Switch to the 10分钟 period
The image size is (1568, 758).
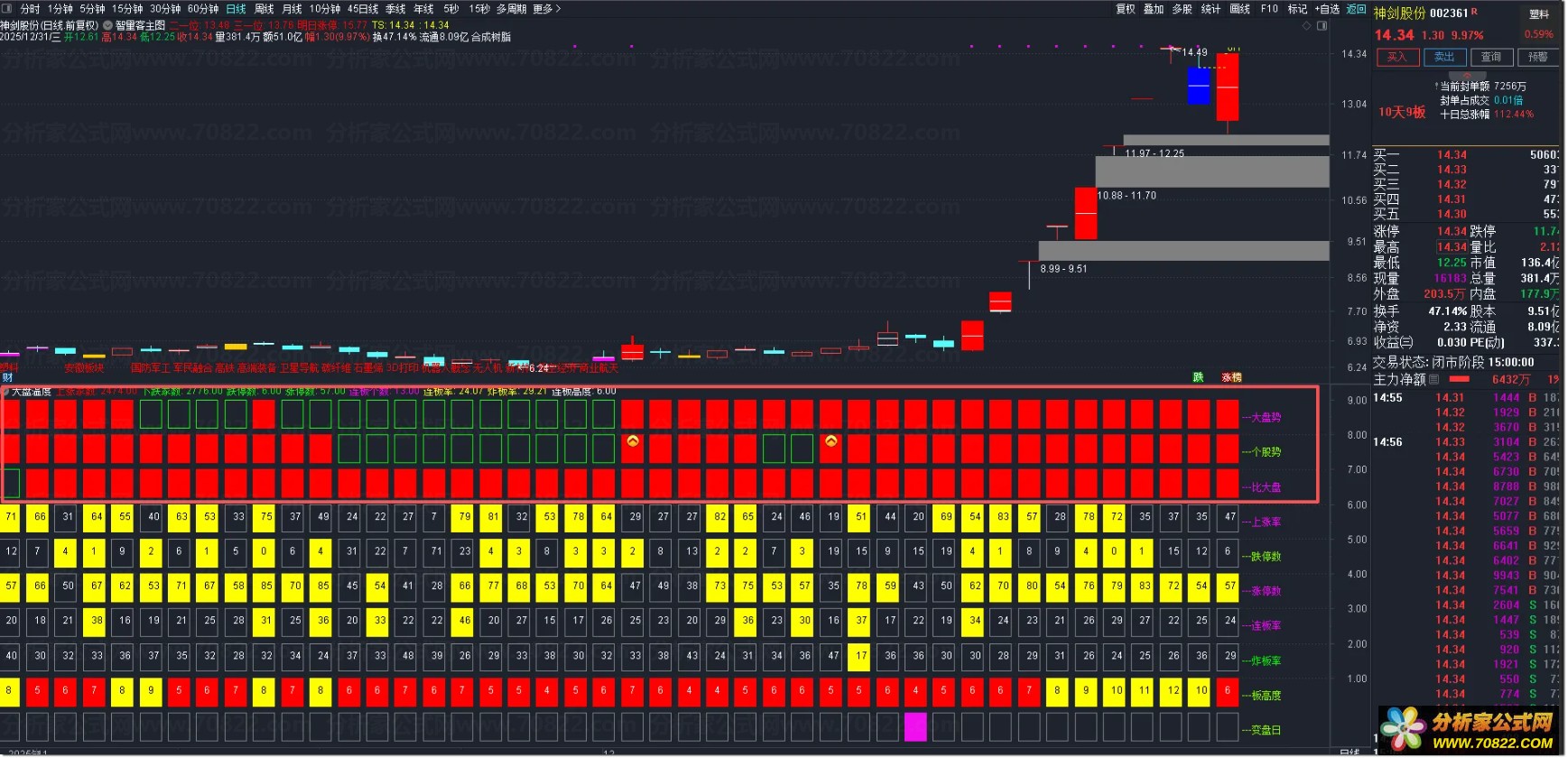pos(325,8)
